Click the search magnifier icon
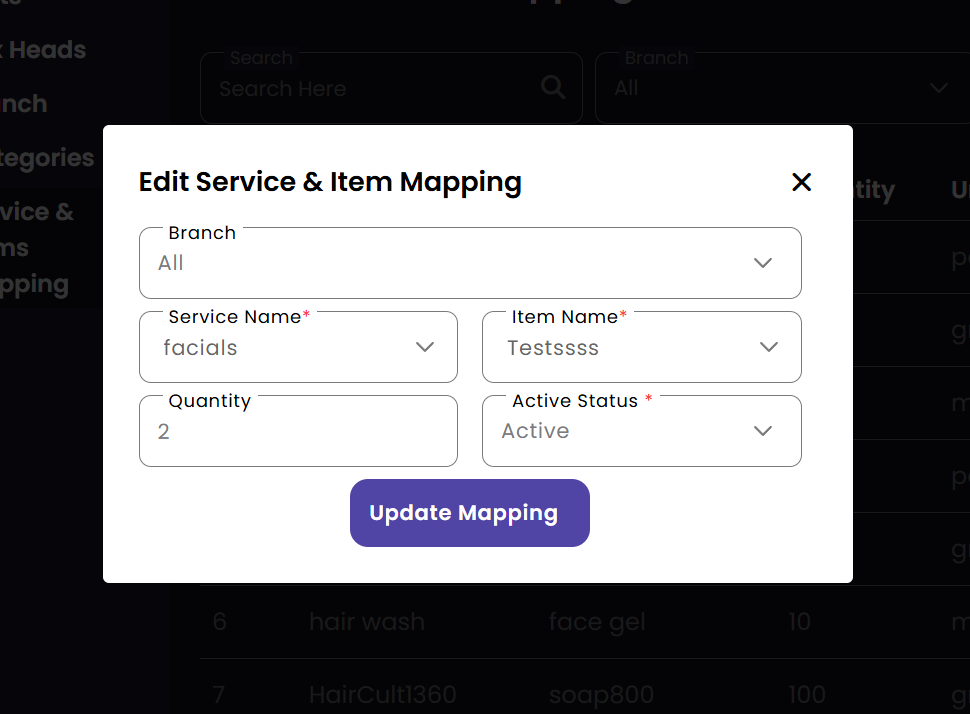Image resolution: width=970 pixels, height=714 pixels. pyautogui.click(x=553, y=88)
